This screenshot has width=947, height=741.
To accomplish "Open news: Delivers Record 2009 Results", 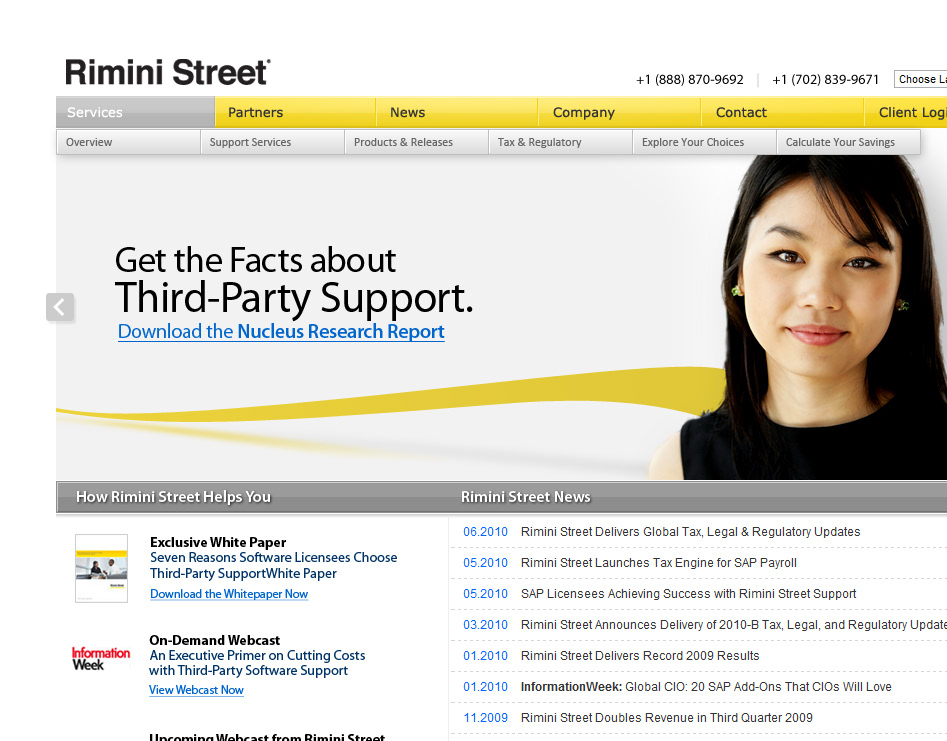I will [640, 656].
